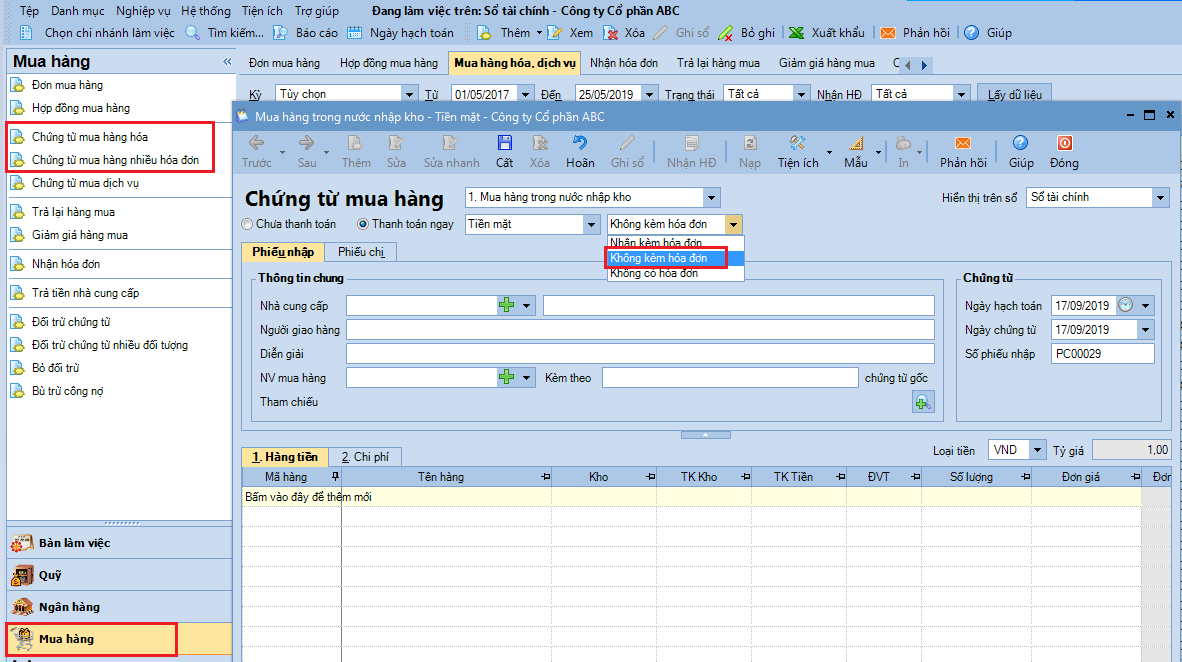Click the Xóa icon in dialog toolbar

[540, 143]
